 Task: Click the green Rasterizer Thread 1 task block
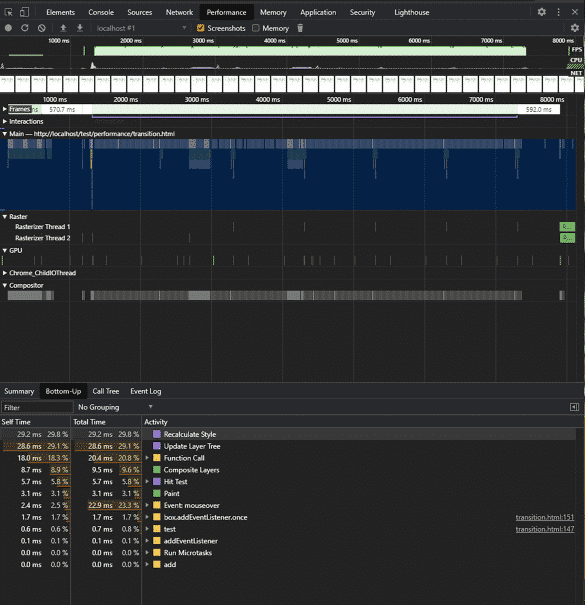click(x=567, y=227)
